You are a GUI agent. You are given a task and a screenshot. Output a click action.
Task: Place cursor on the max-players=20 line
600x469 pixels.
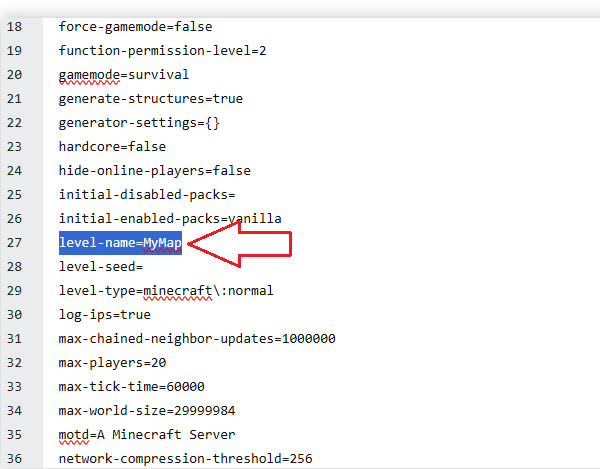112,363
